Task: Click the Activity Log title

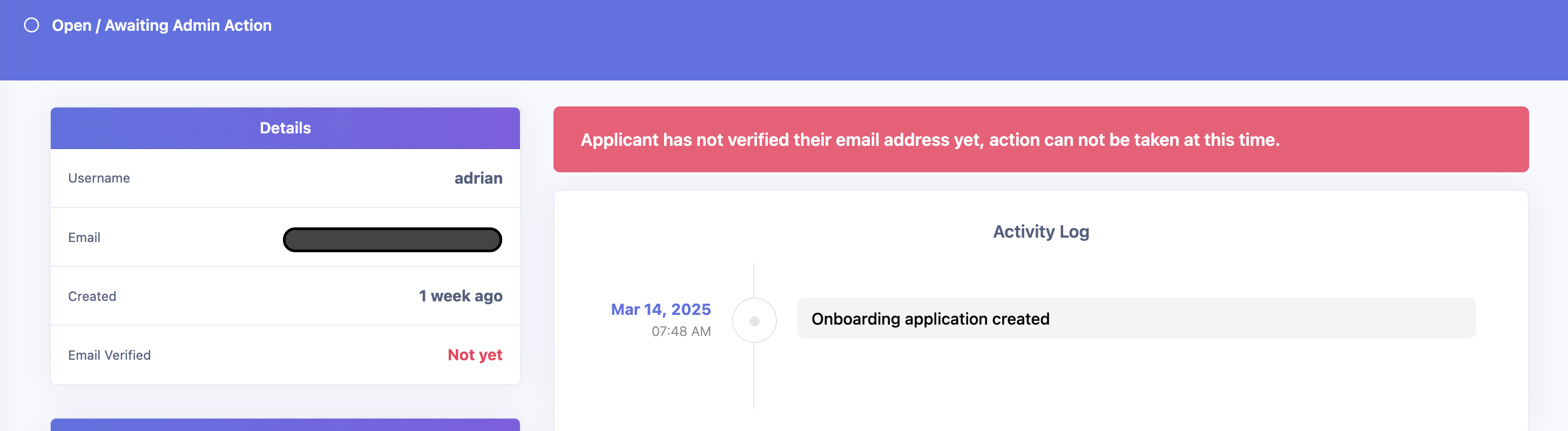Action: point(1041,231)
